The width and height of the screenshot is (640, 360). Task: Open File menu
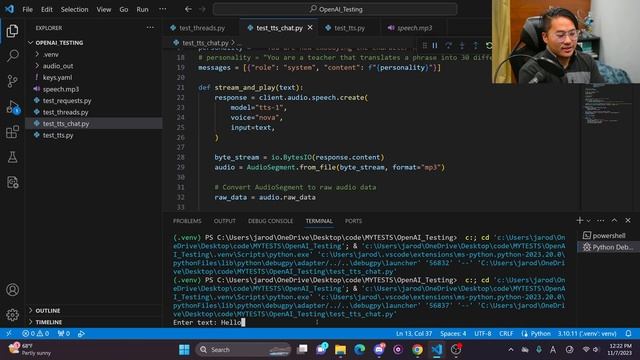[27, 9]
